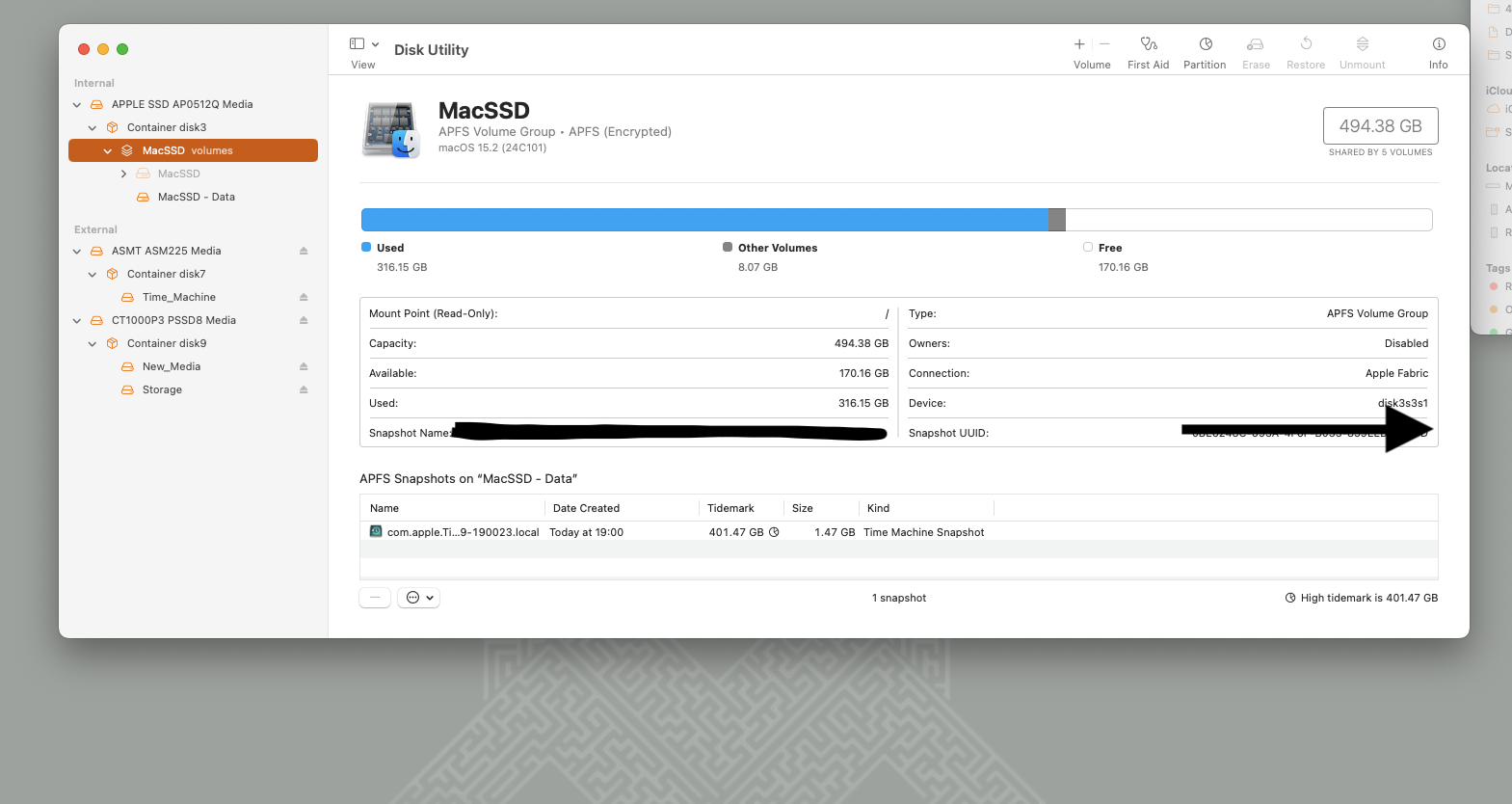
Task: Collapse the MacSSD volumes group
Action: point(108,150)
